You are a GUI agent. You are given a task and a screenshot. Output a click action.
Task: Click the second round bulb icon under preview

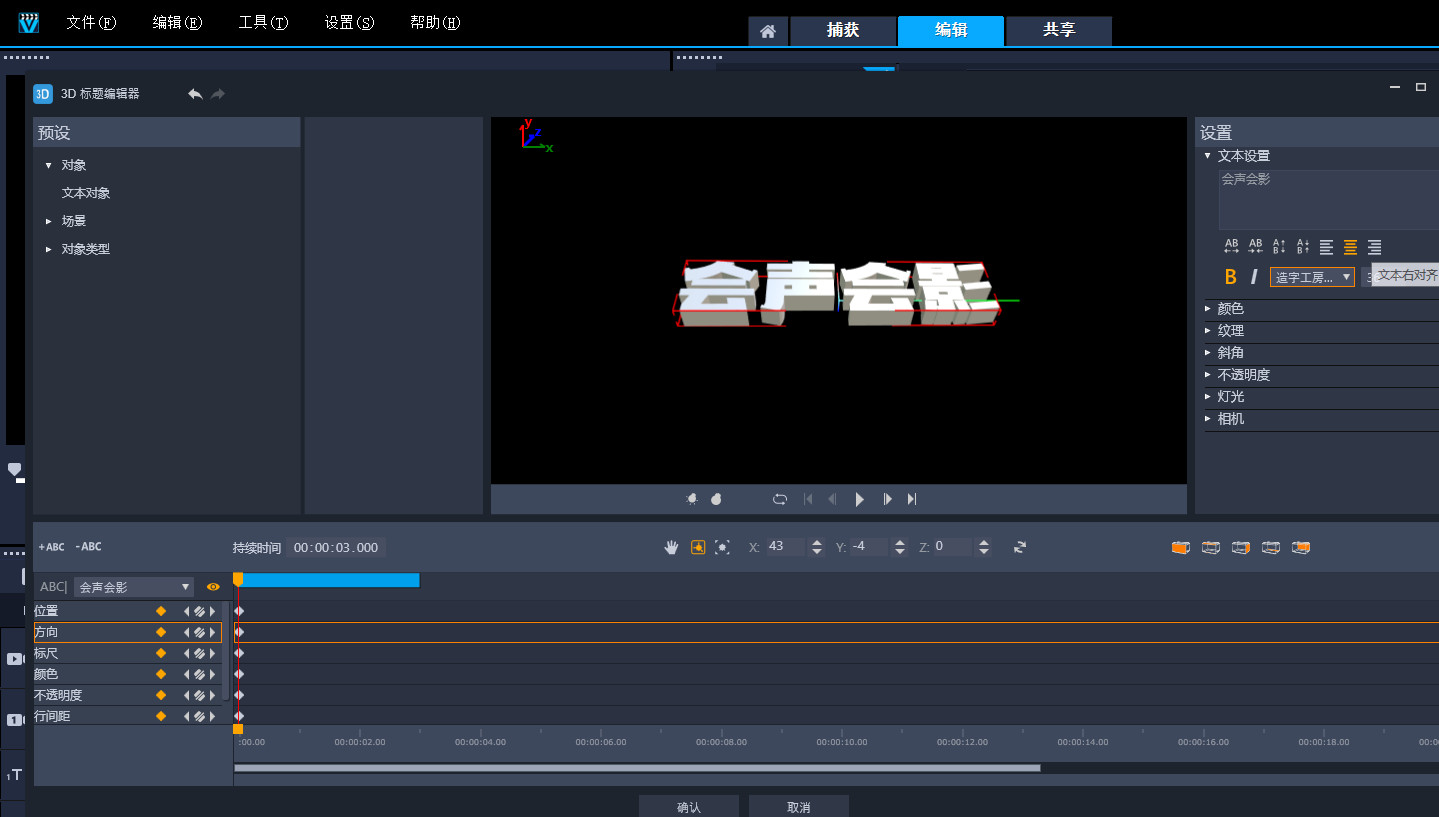[716, 499]
